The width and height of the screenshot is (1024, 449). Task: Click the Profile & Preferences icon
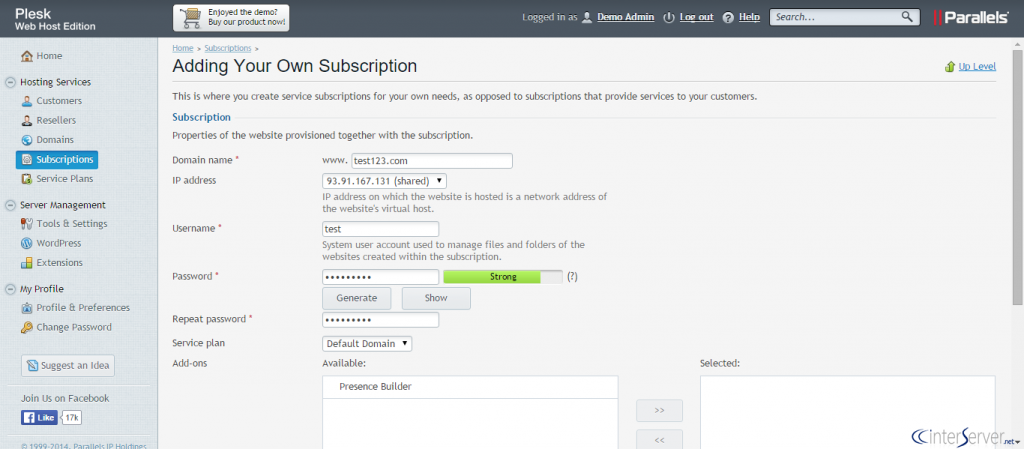pos(27,308)
